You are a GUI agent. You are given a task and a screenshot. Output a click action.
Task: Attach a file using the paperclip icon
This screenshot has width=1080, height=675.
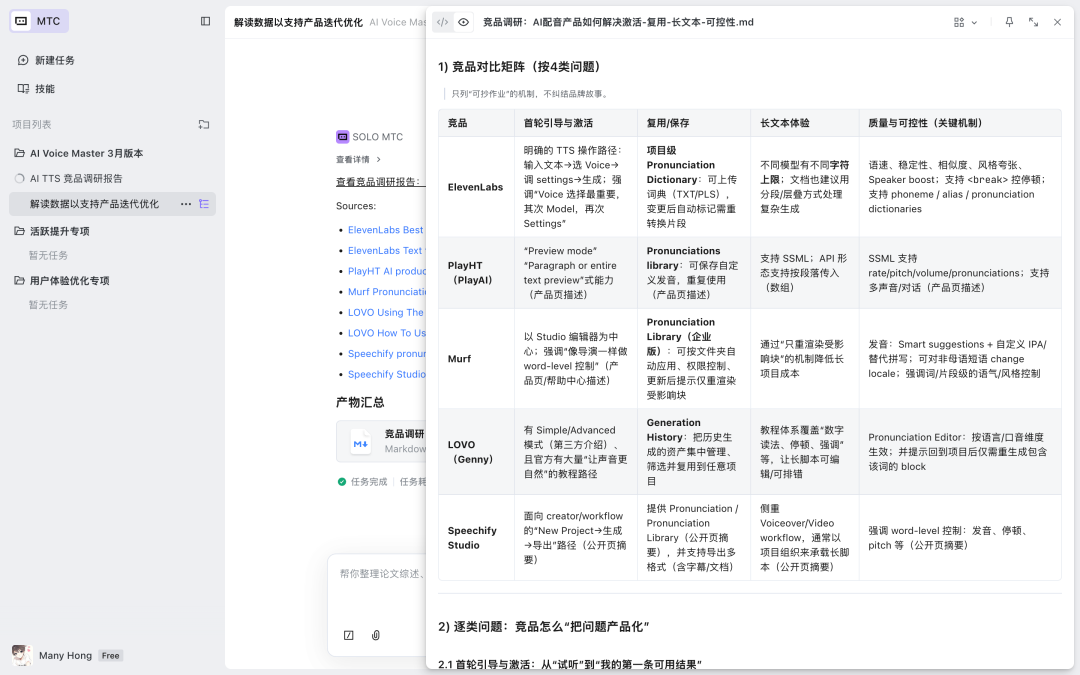pyautogui.click(x=376, y=634)
